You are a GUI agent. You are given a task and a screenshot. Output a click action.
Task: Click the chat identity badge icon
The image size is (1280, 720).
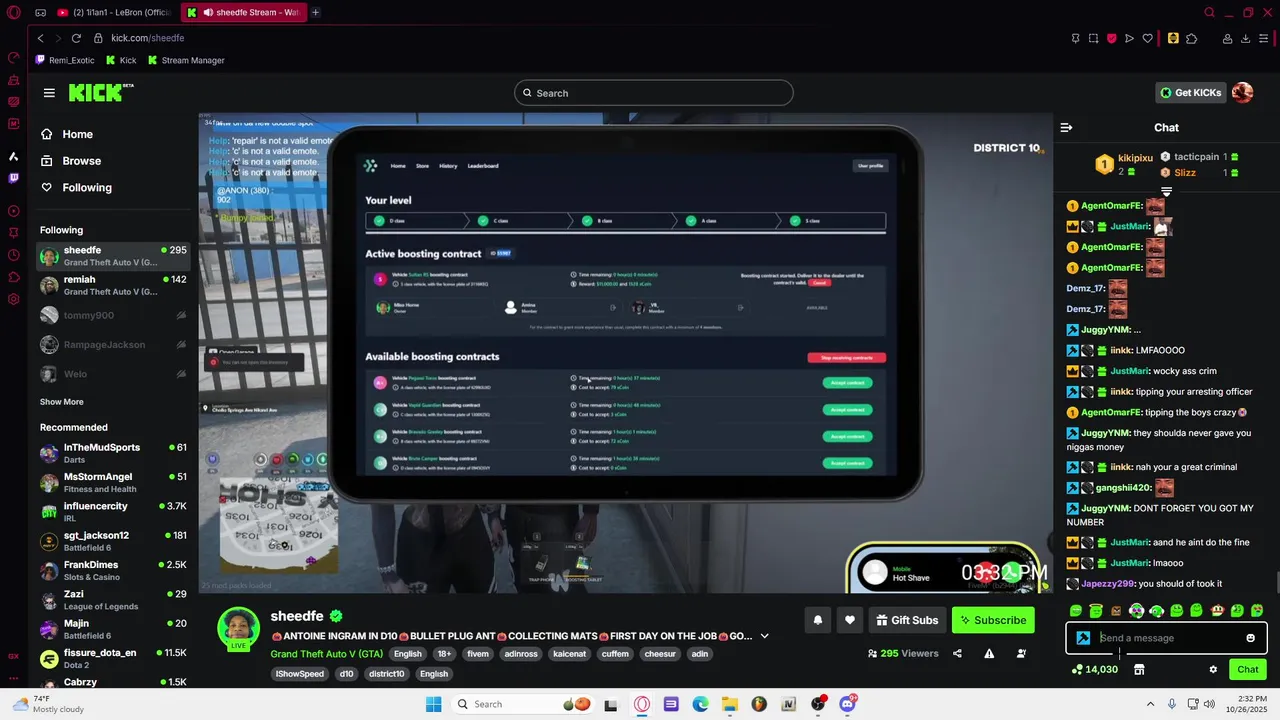(1083, 638)
